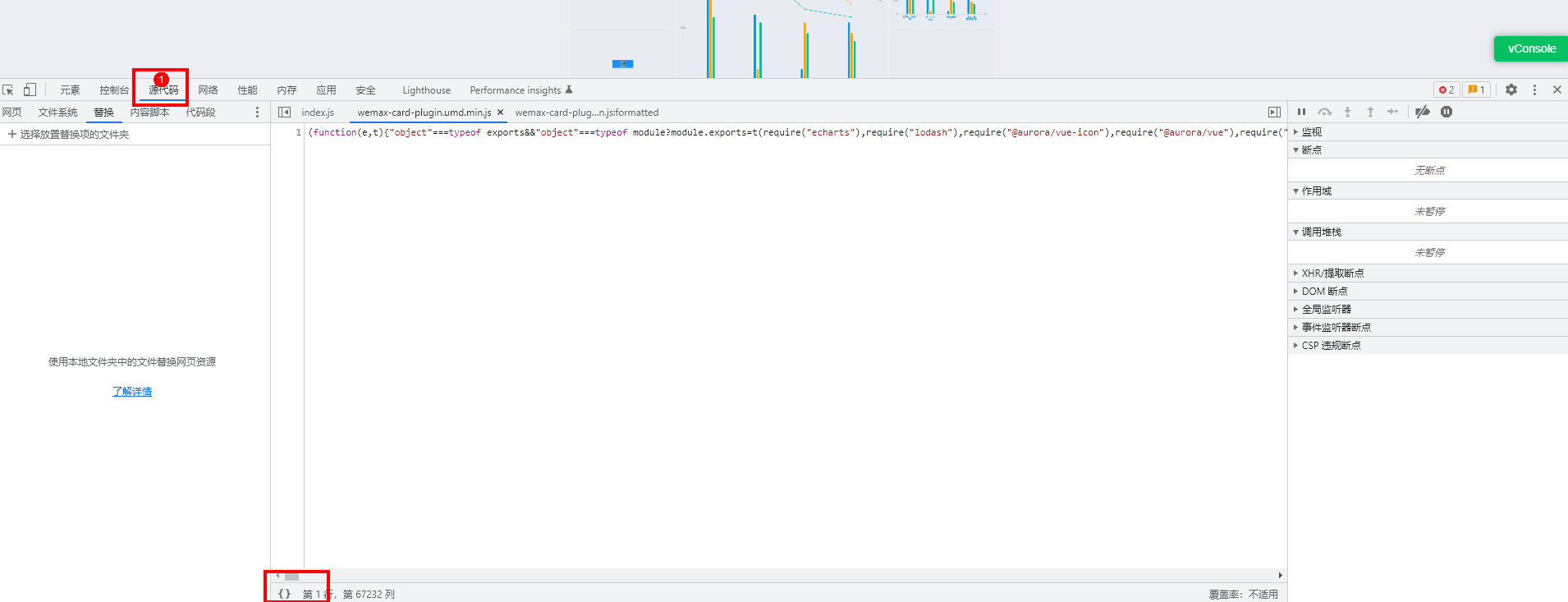The image size is (1568, 602).
Task: Select the 代码段 navigator tab
Action: click(200, 113)
